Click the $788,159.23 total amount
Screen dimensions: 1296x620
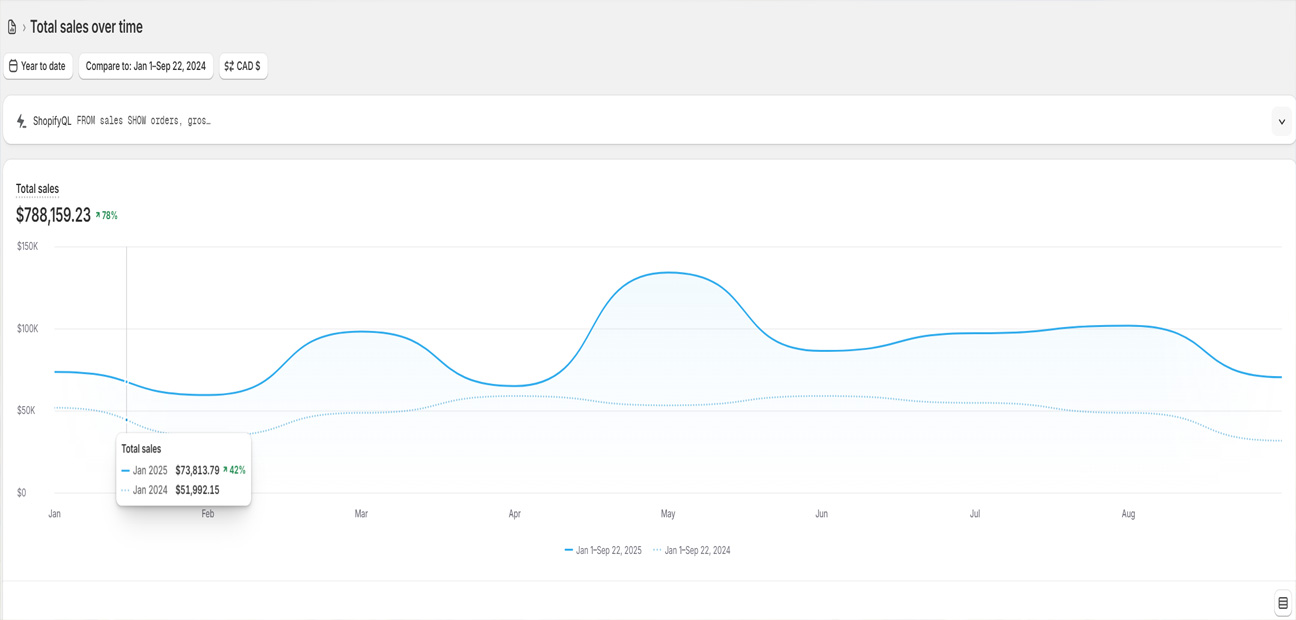point(53,215)
